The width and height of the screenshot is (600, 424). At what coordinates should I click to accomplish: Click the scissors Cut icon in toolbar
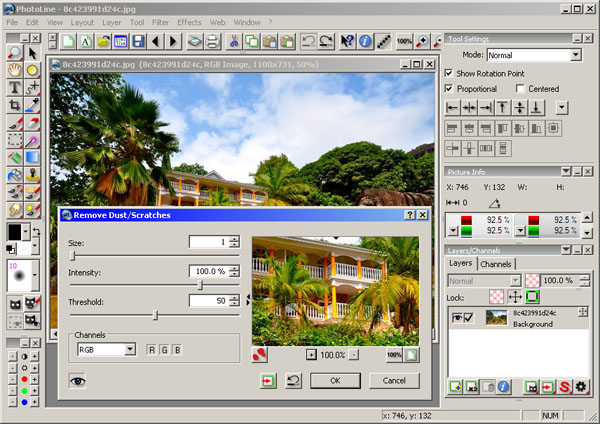234,42
